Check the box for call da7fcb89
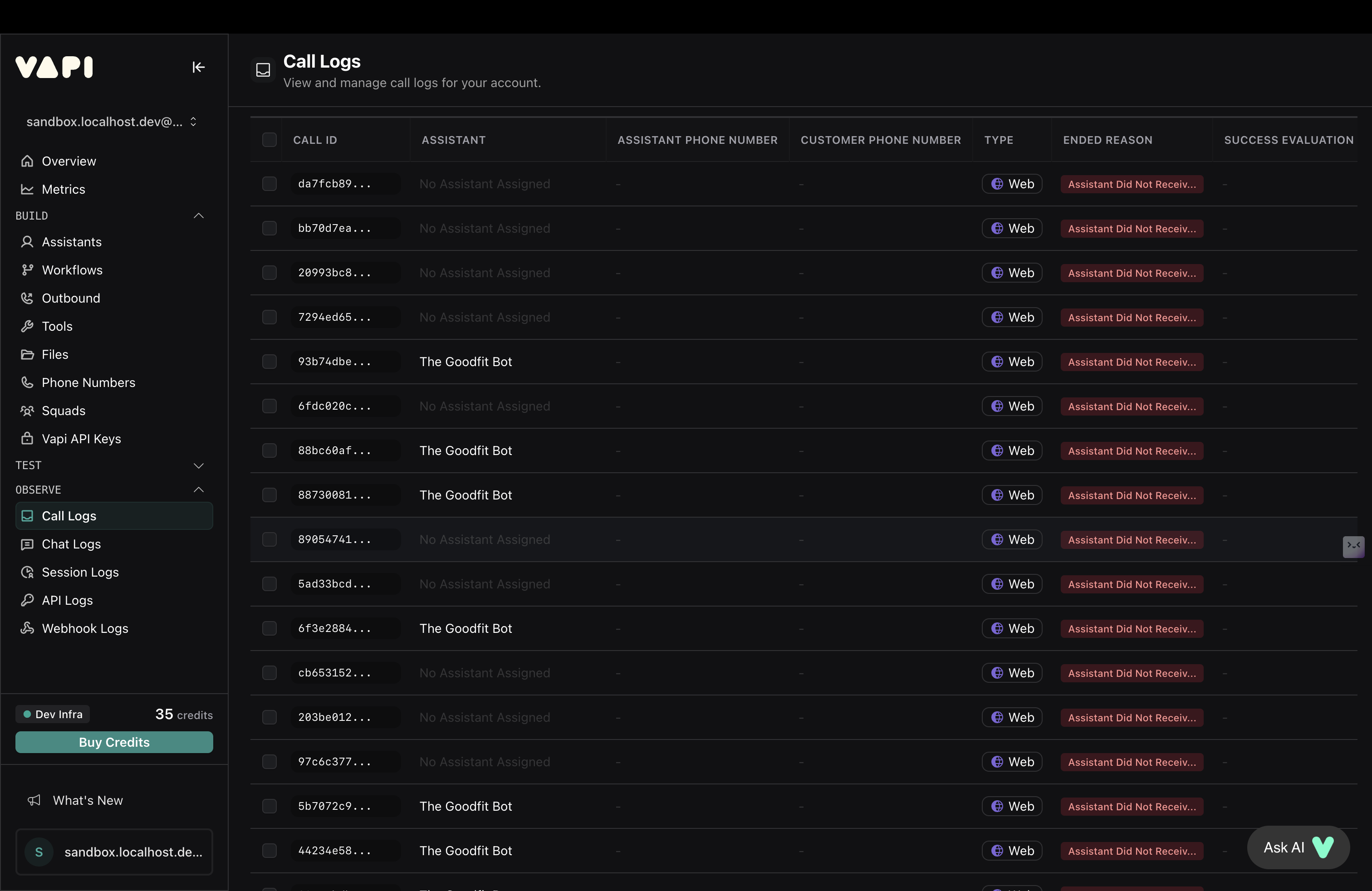Image resolution: width=1372 pixels, height=891 pixels. (269, 184)
